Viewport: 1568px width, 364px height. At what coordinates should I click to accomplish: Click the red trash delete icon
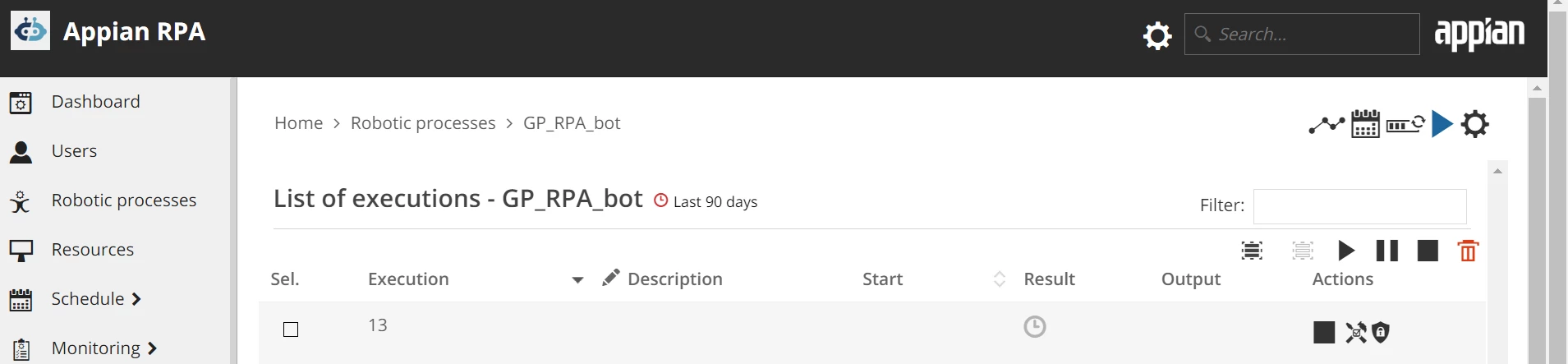(1468, 251)
